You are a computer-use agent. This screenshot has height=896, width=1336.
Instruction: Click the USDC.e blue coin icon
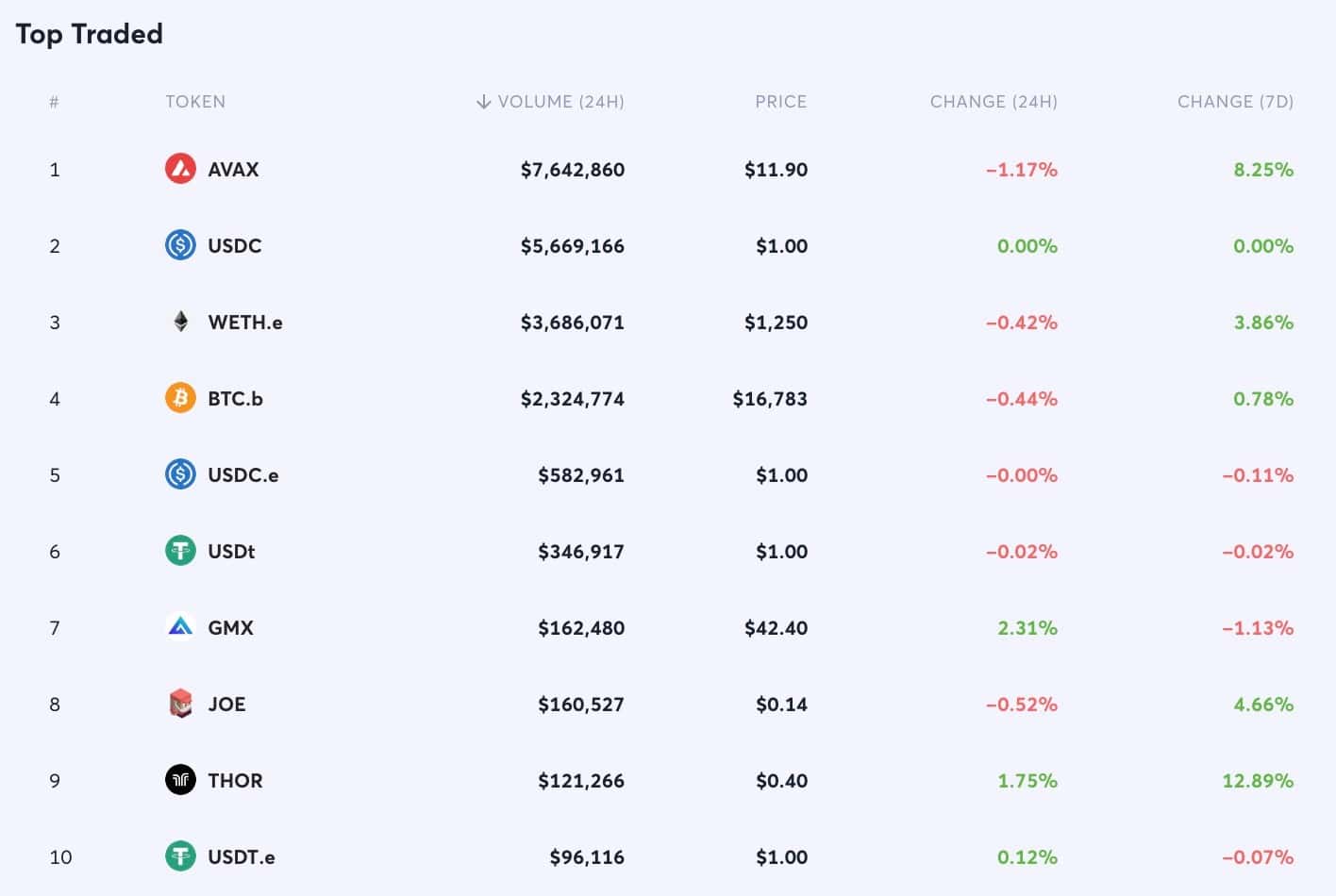click(x=180, y=474)
